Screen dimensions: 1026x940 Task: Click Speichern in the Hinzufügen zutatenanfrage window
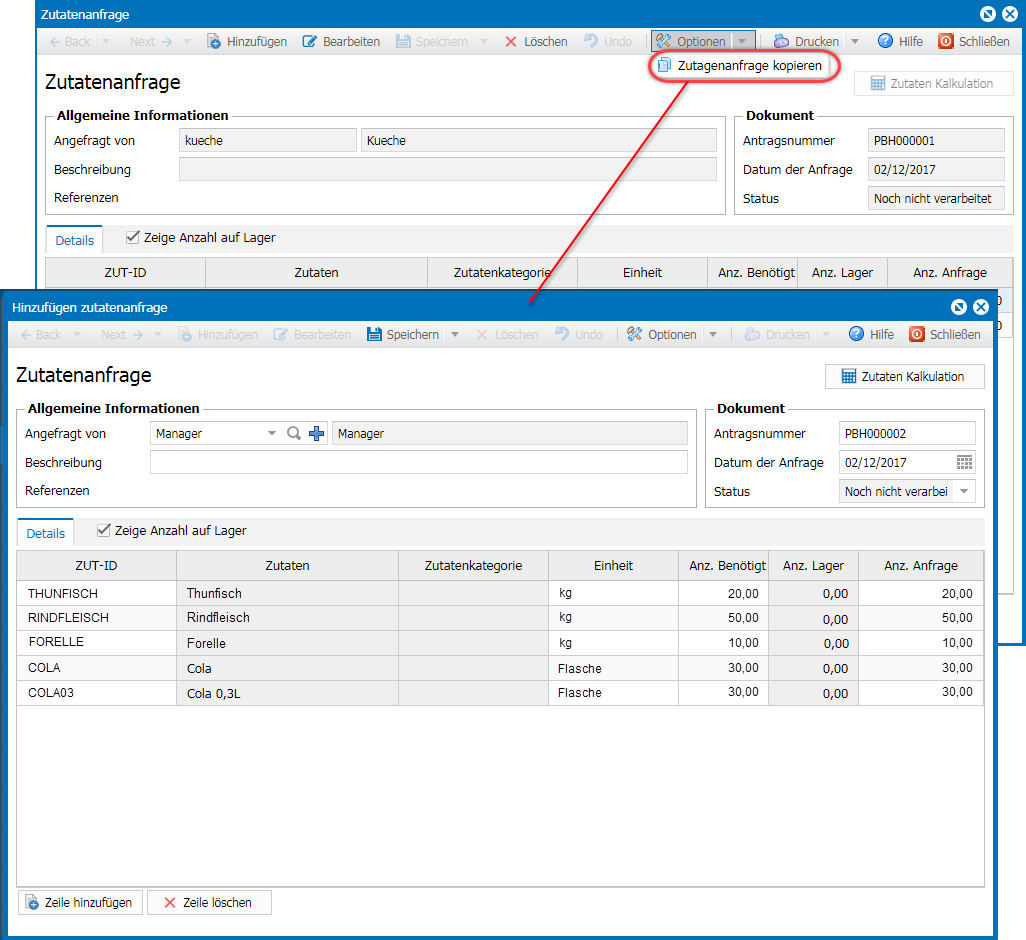tap(403, 334)
